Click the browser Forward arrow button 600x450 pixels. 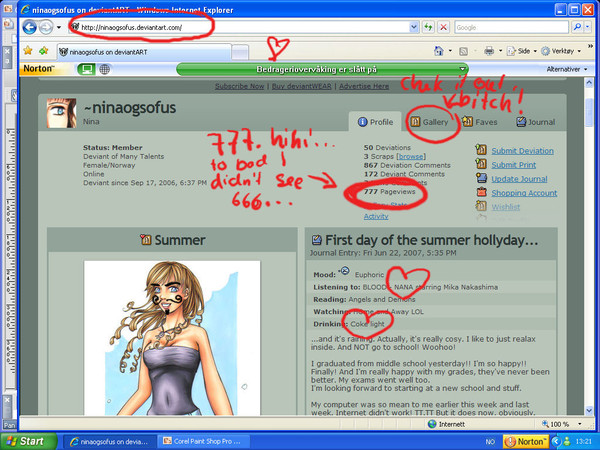[46, 27]
